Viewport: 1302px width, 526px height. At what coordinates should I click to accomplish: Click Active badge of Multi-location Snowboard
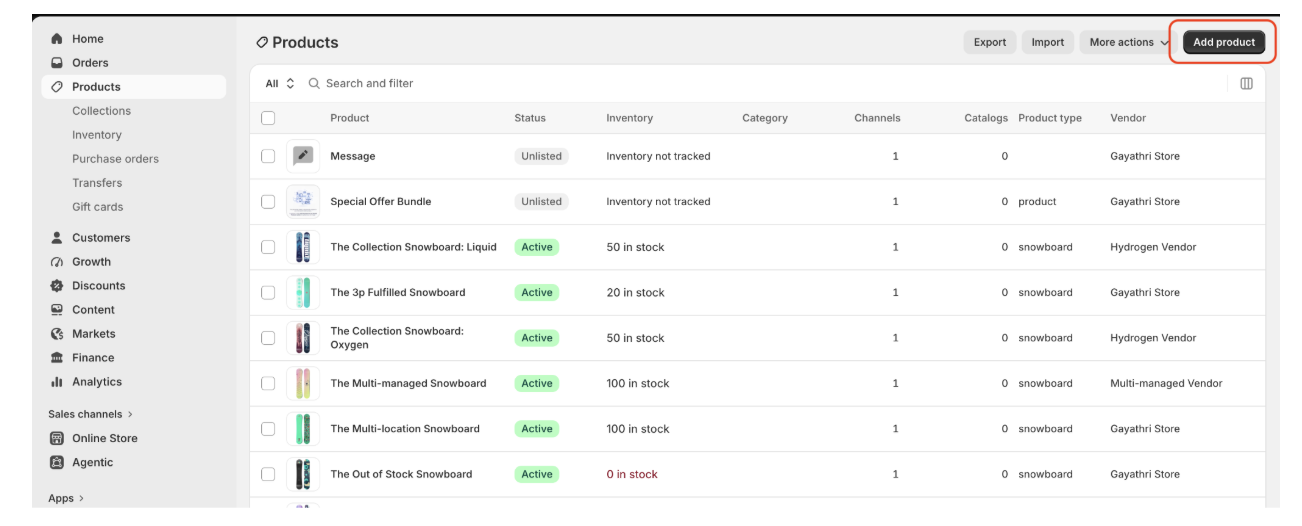[x=537, y=429]
